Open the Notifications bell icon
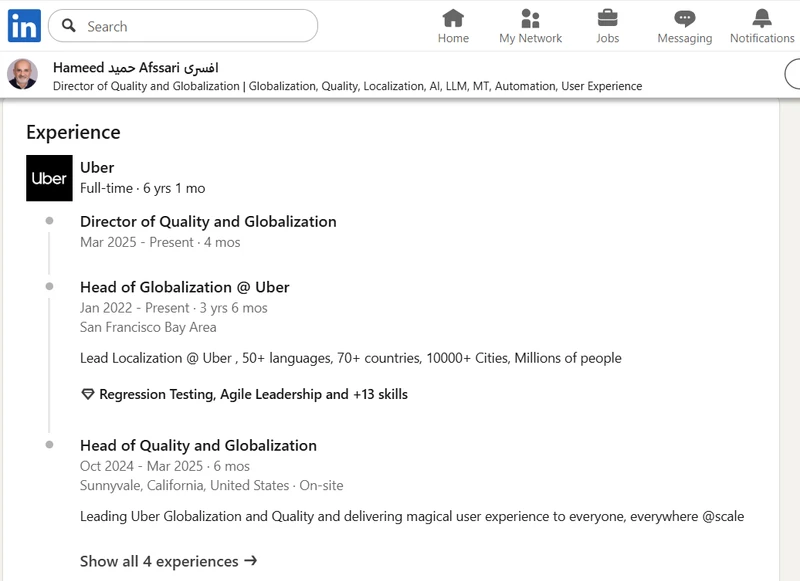This screenshot has height=581, width=800. [762, 19]
